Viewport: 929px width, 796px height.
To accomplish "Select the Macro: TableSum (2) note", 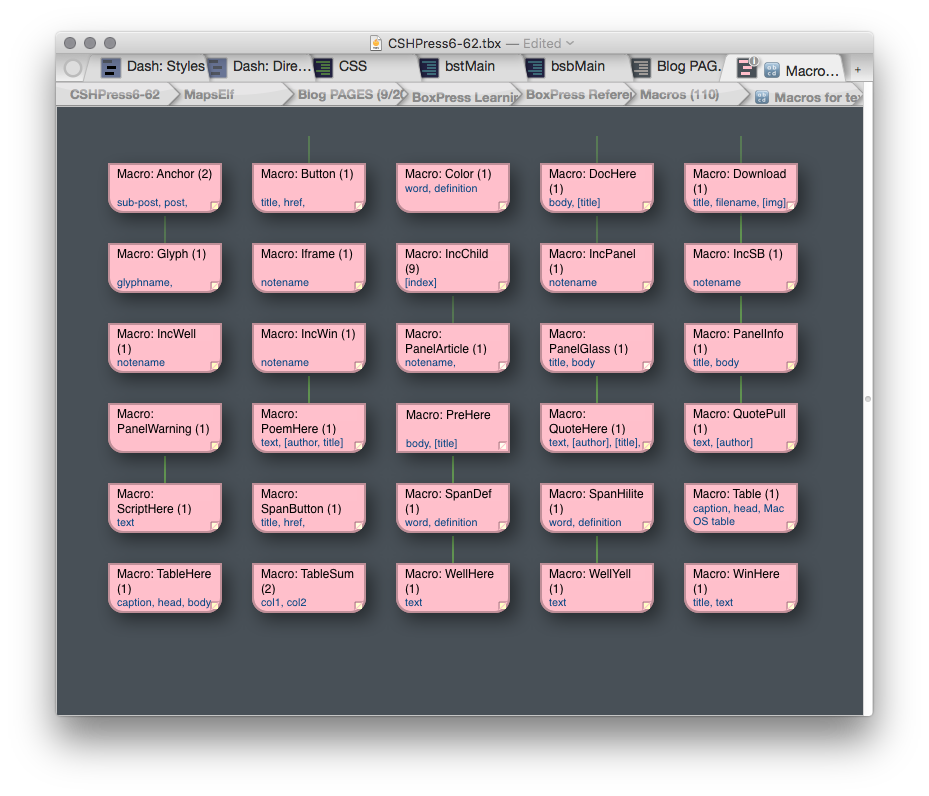I will click(309, 588).
